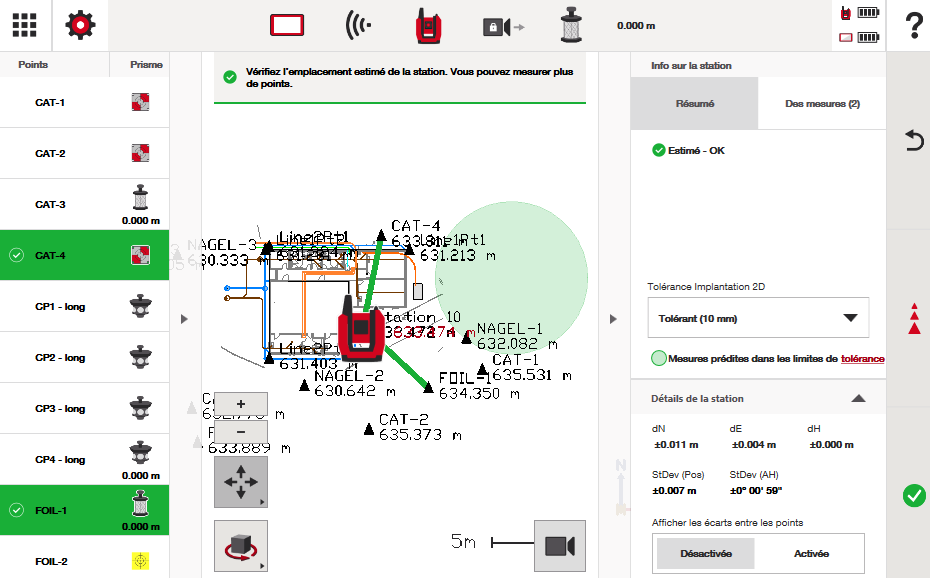Screen dimensions: 930x578
Task: Click the 3D rotate view cube button
Action: pyautogui.click(x=240, y=546)
